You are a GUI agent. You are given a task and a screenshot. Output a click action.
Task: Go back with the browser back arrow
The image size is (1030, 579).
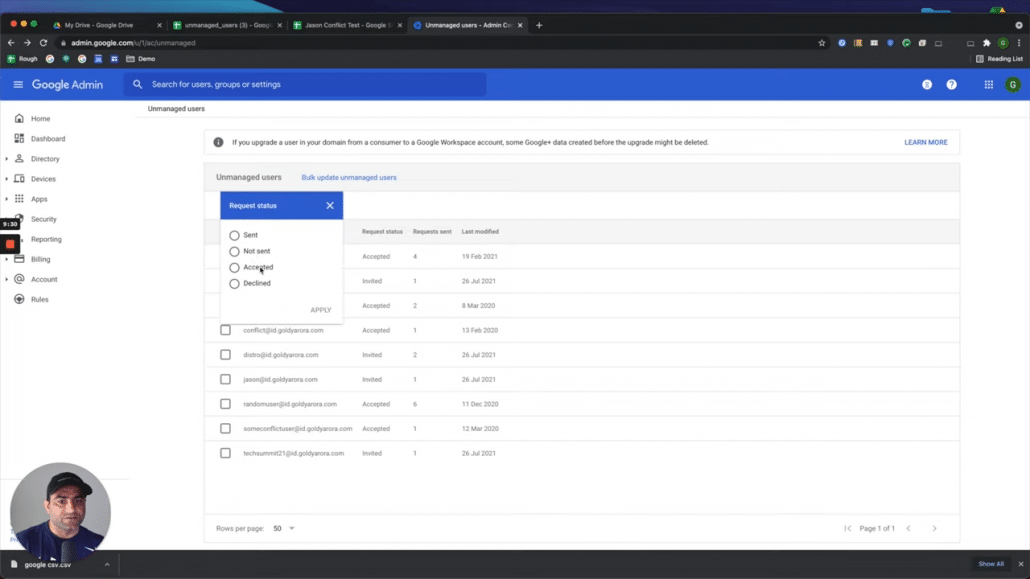tap(11, 43)
